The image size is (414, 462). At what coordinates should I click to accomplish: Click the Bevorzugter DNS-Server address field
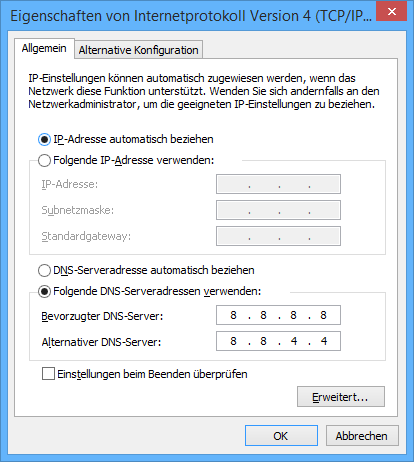[278, 315]
